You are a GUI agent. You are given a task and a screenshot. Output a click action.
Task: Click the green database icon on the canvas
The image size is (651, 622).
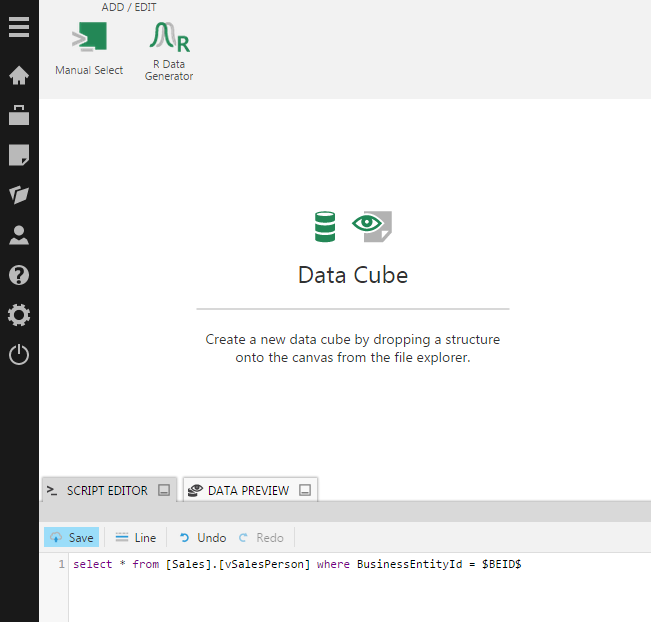325,227
